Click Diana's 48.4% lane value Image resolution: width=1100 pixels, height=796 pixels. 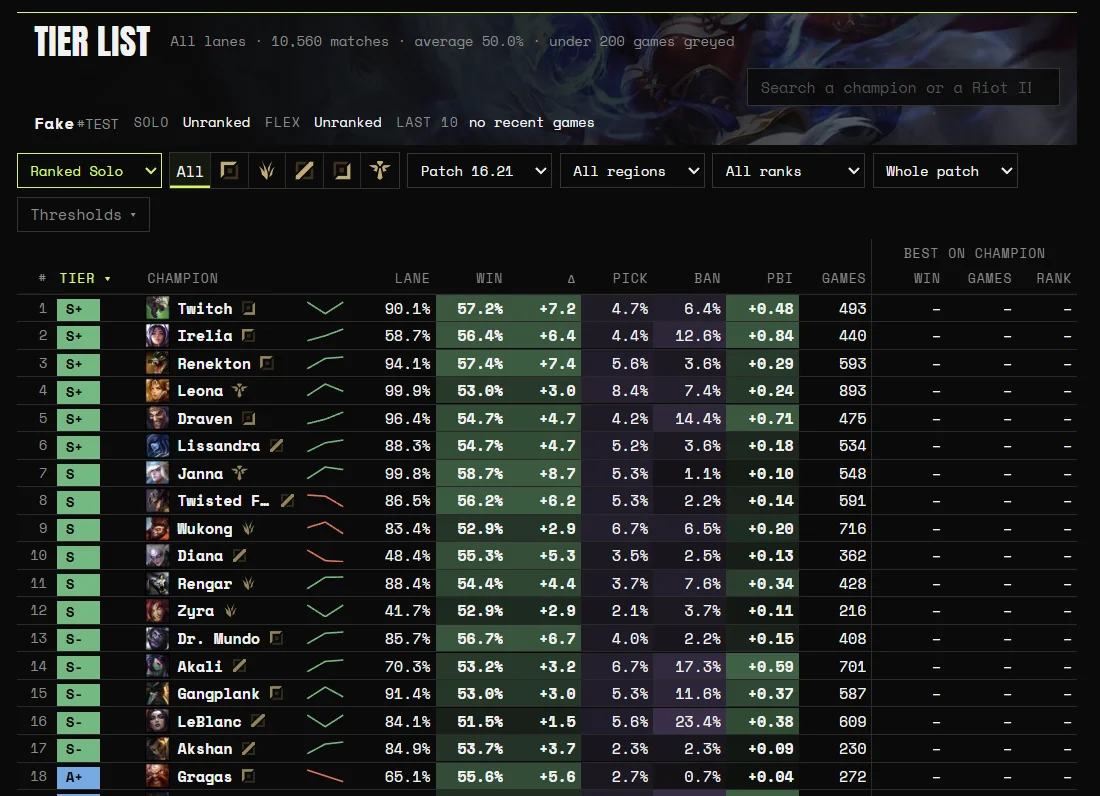point(408,555)
